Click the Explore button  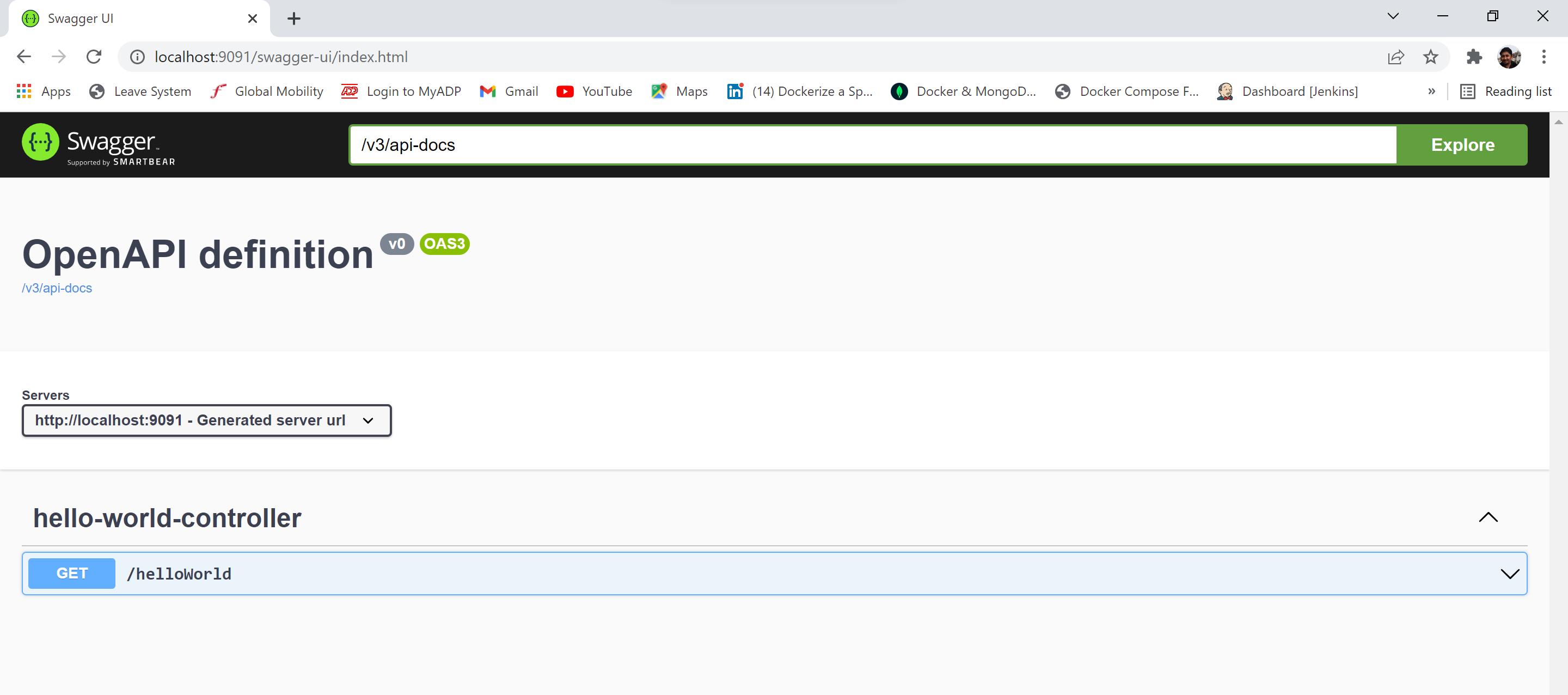[x=1462, y=145]
